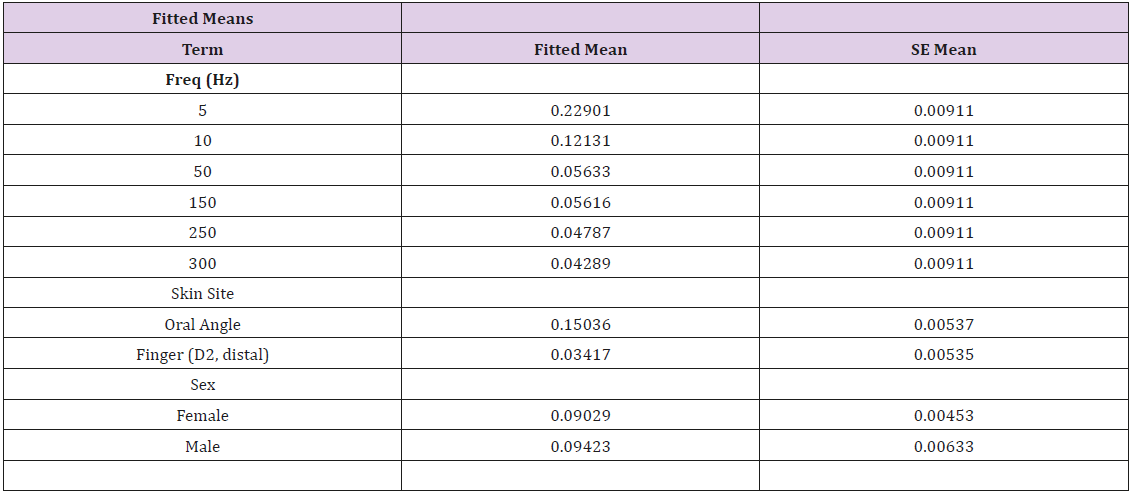Image resolution: width=1133 pixels, height=494 pixels.
Task: Click the 'Fitted Mean' column header
Action: coord(580,49)
